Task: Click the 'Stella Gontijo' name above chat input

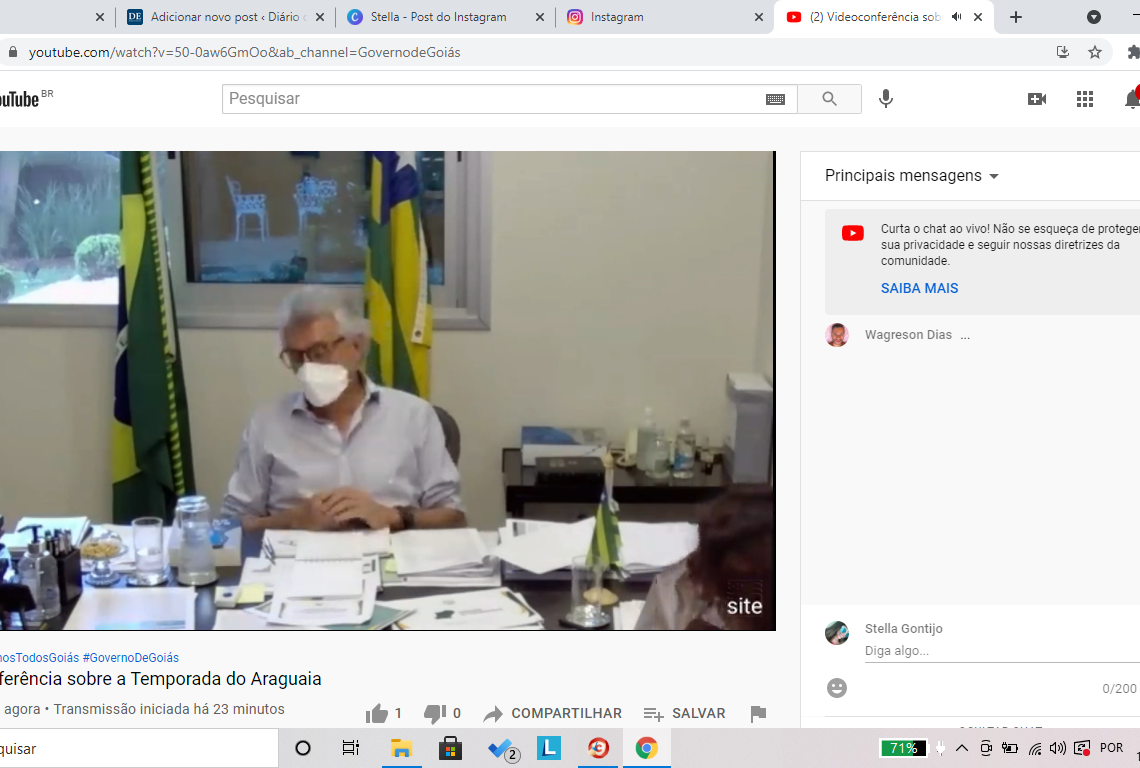Action: tap(904, 628)
